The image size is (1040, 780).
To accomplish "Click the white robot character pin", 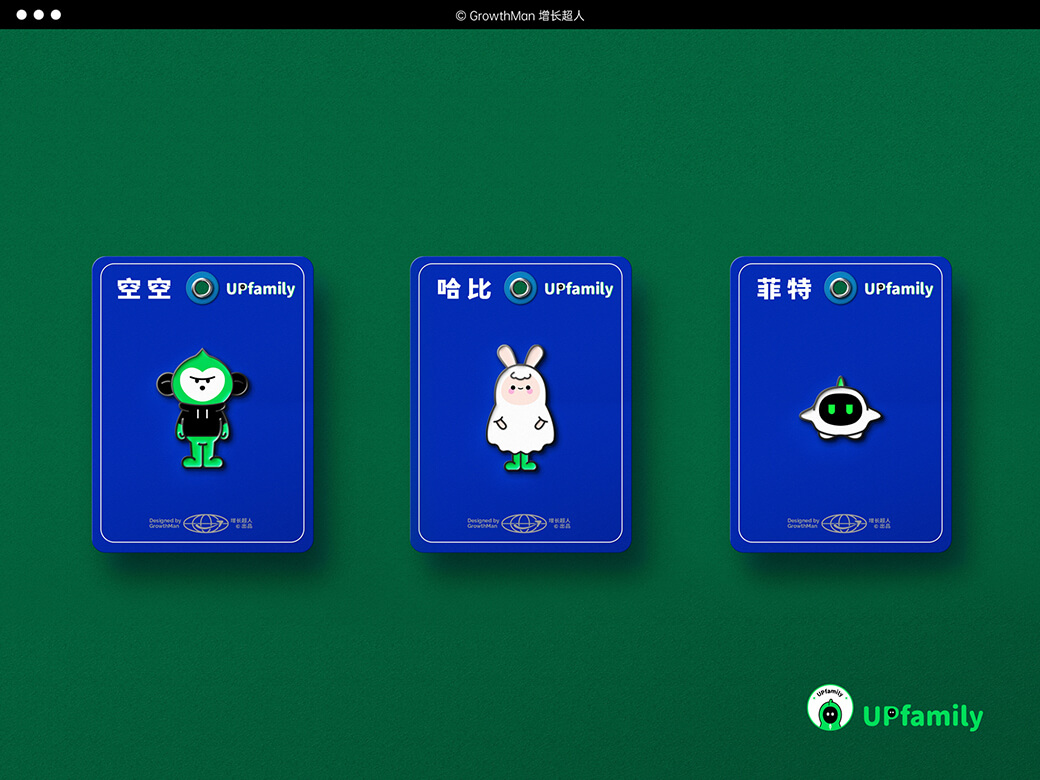I will tap(840, 408).
